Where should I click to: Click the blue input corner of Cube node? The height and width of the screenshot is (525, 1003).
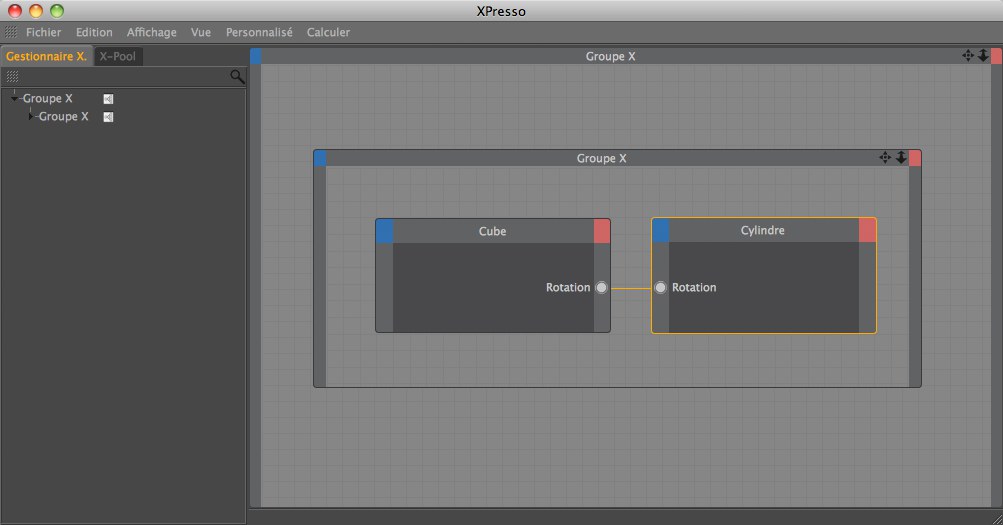(384, 231)
